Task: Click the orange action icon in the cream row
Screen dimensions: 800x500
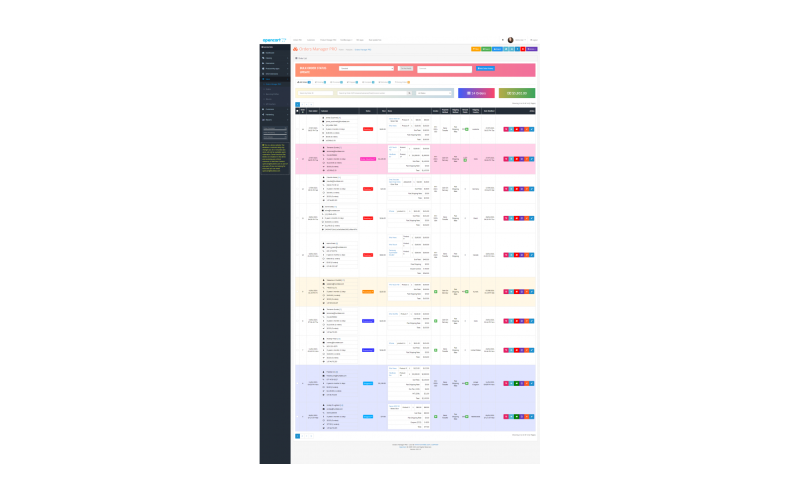Action: click(x=527, y=291)
